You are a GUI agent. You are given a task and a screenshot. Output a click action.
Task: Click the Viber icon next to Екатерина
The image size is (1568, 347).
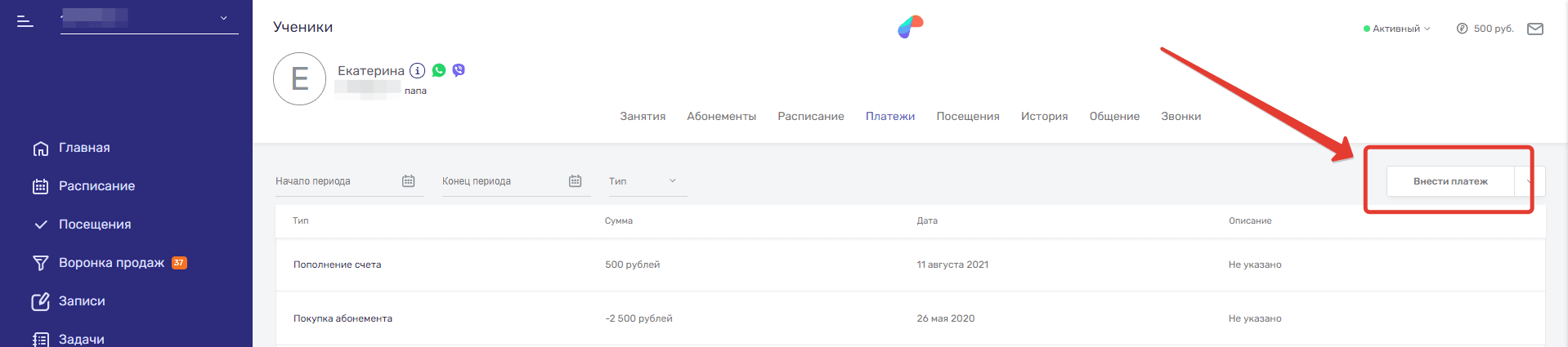point(459,70)
